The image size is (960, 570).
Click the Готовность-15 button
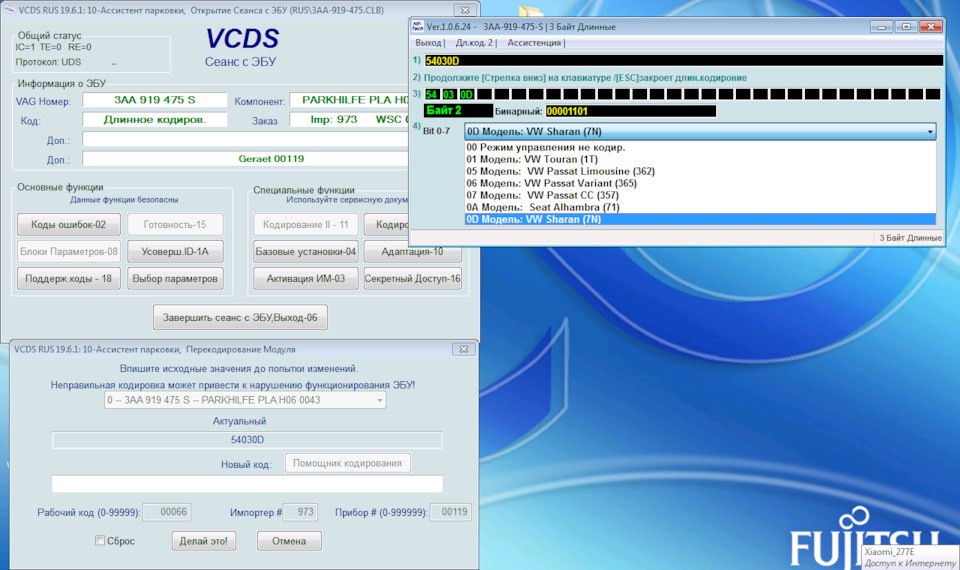click(175, 225)
